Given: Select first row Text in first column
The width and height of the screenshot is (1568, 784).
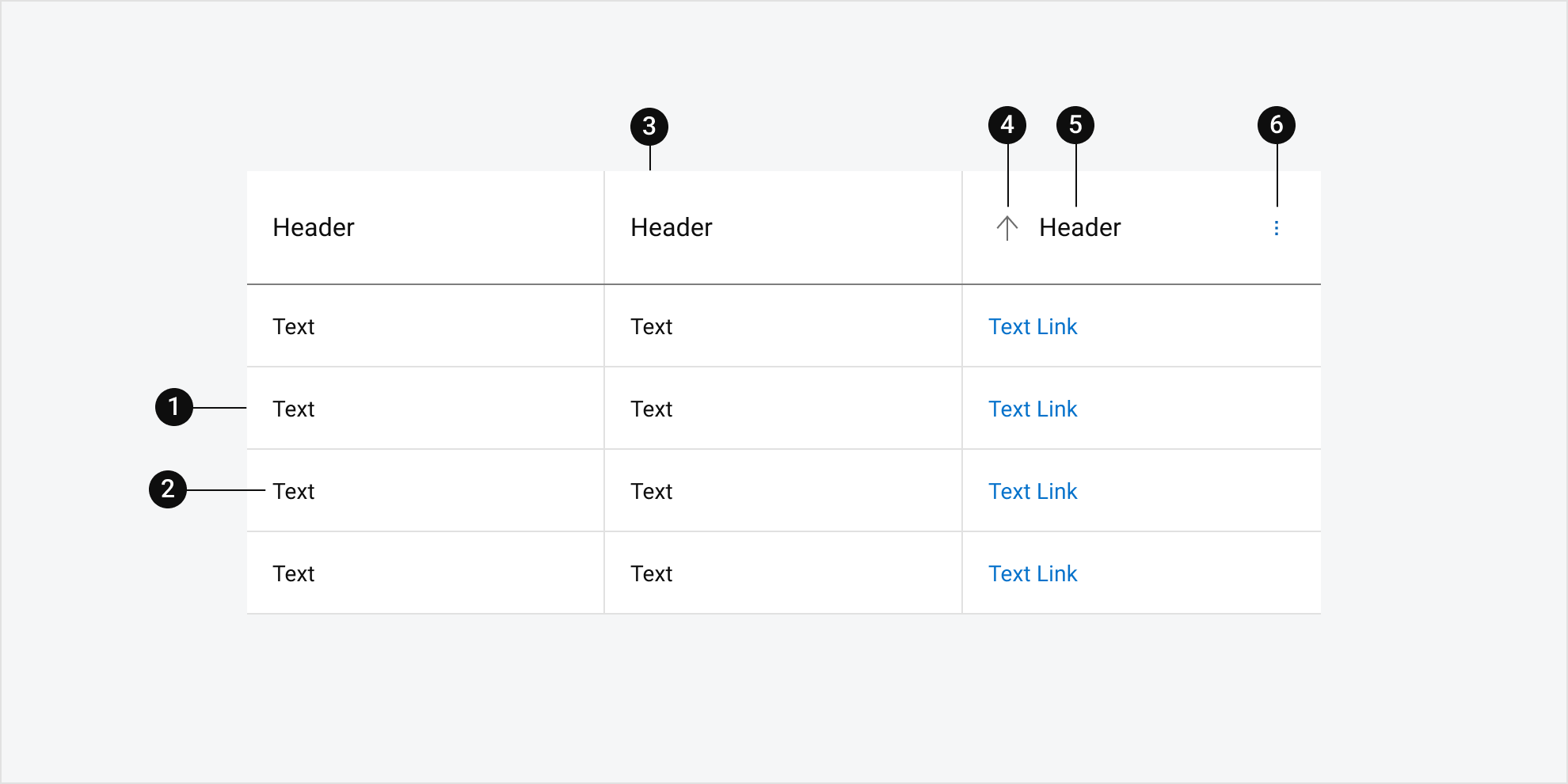Looking at the screenshot, I should tap(294, 326).
